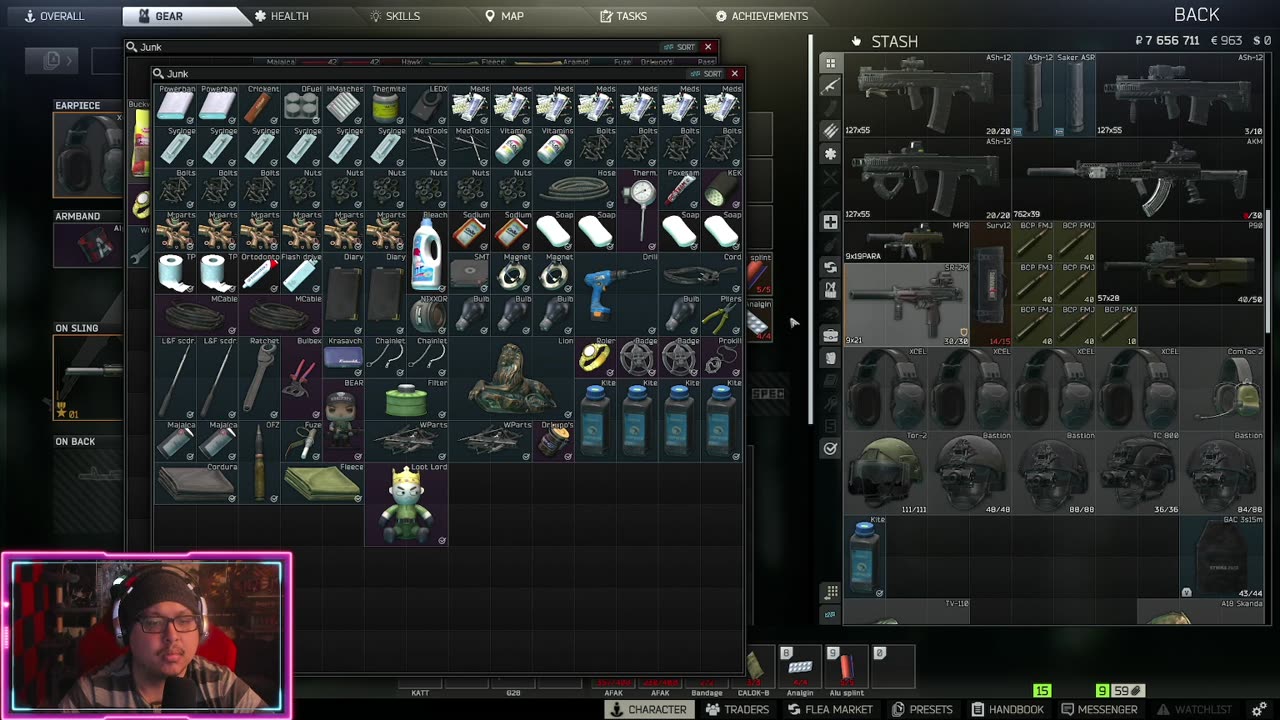This screenshot has width=1280, height=720.
Task: Open the HEALTH tab
Action: pos(281,16)
